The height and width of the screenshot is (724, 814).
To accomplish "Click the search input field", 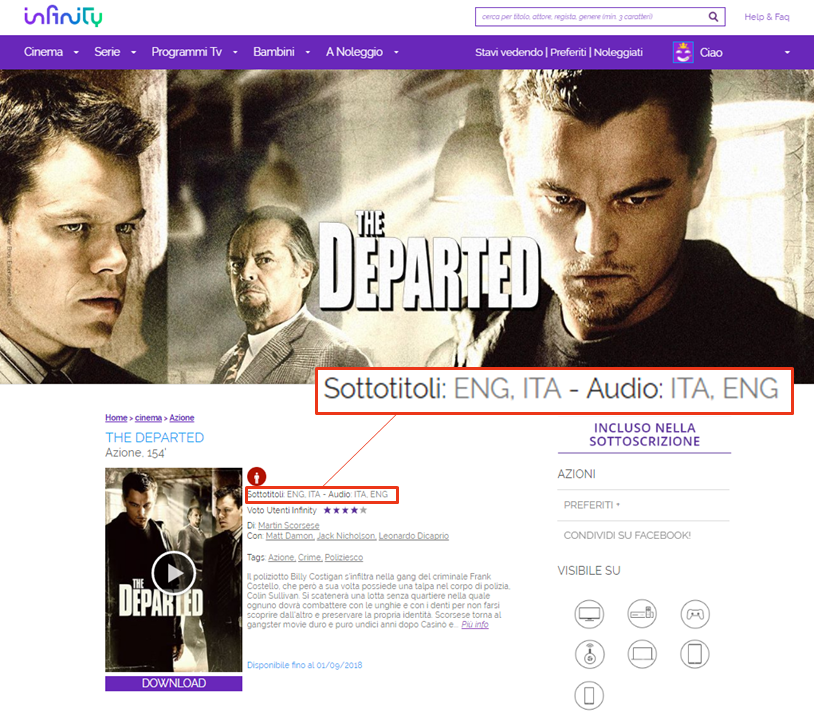I will [x=592, y=17].
